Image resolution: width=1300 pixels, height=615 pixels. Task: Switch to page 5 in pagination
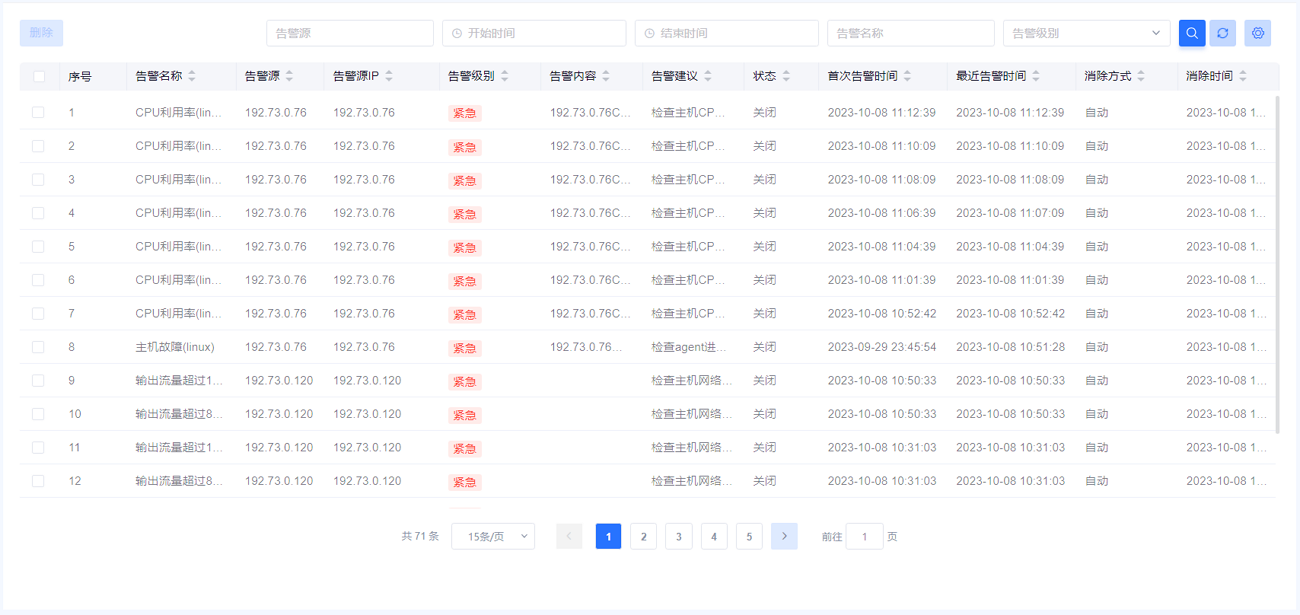(749, 537)
